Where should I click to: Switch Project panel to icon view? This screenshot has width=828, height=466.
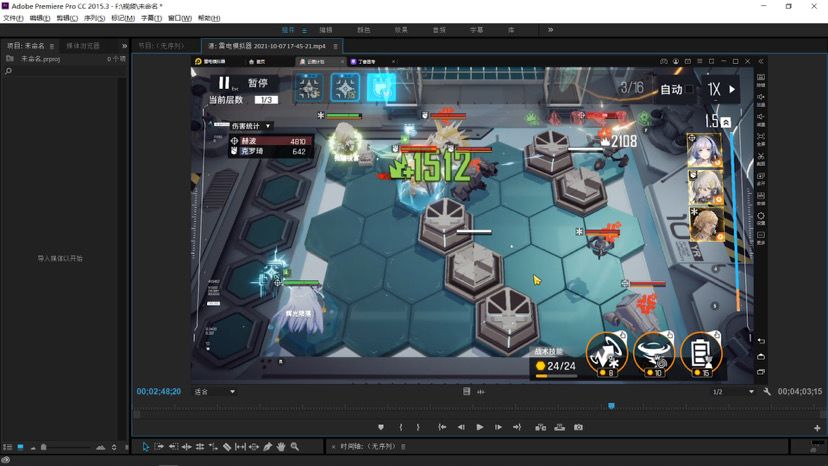(x=20, y=447)
